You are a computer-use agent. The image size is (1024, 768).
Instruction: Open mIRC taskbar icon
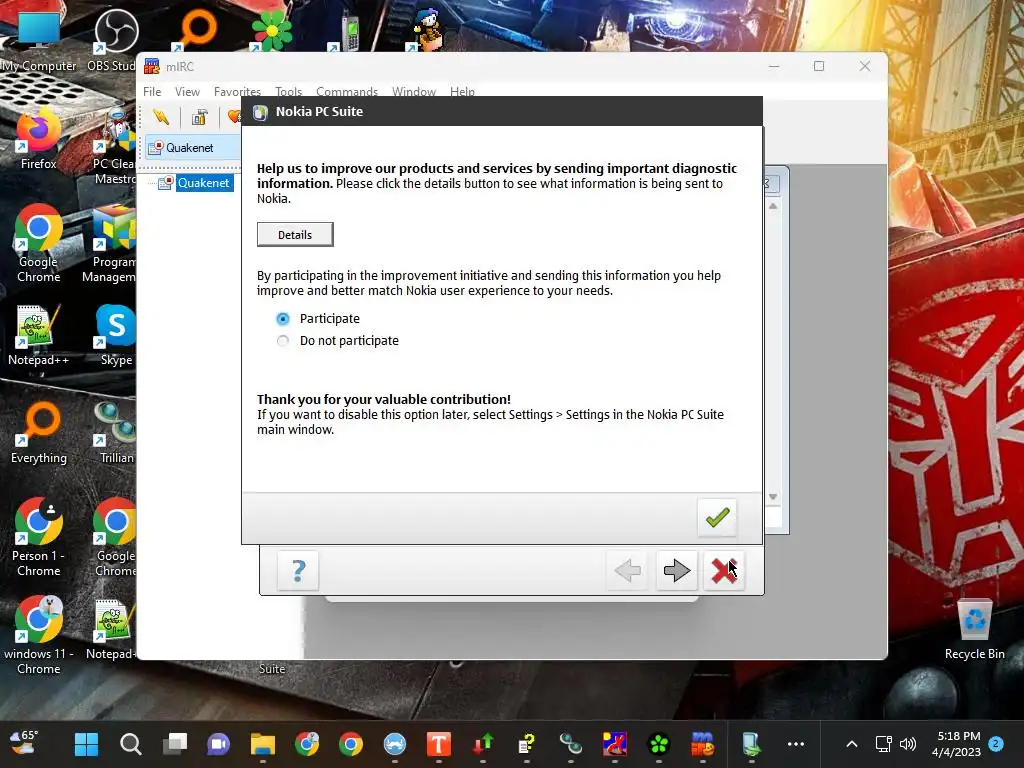pos(703,744)
